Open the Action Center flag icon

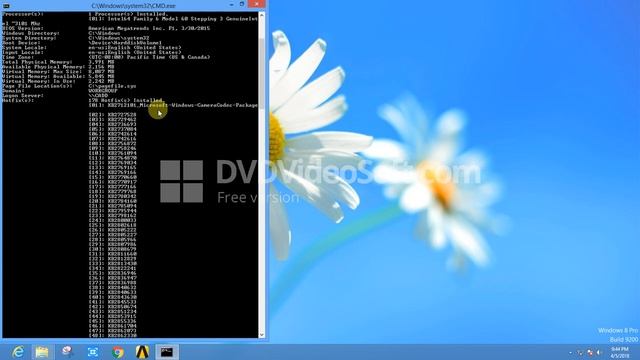[590, 352]
